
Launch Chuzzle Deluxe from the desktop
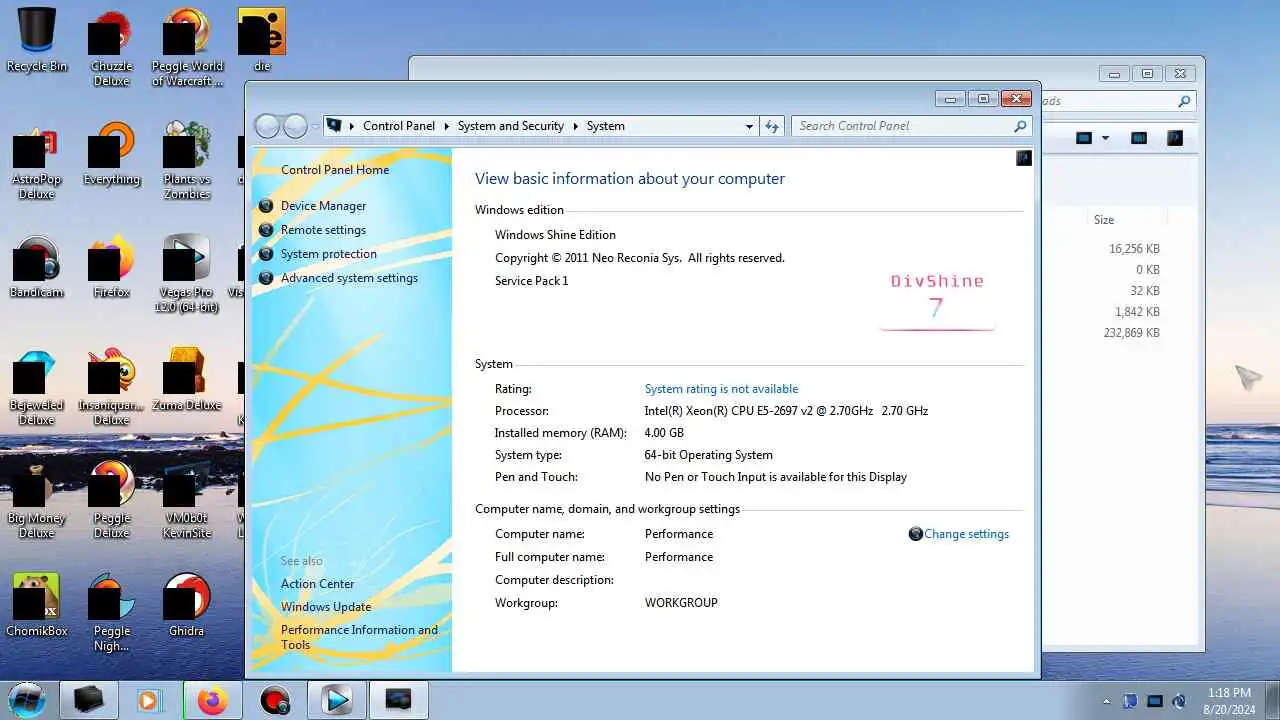111,48
